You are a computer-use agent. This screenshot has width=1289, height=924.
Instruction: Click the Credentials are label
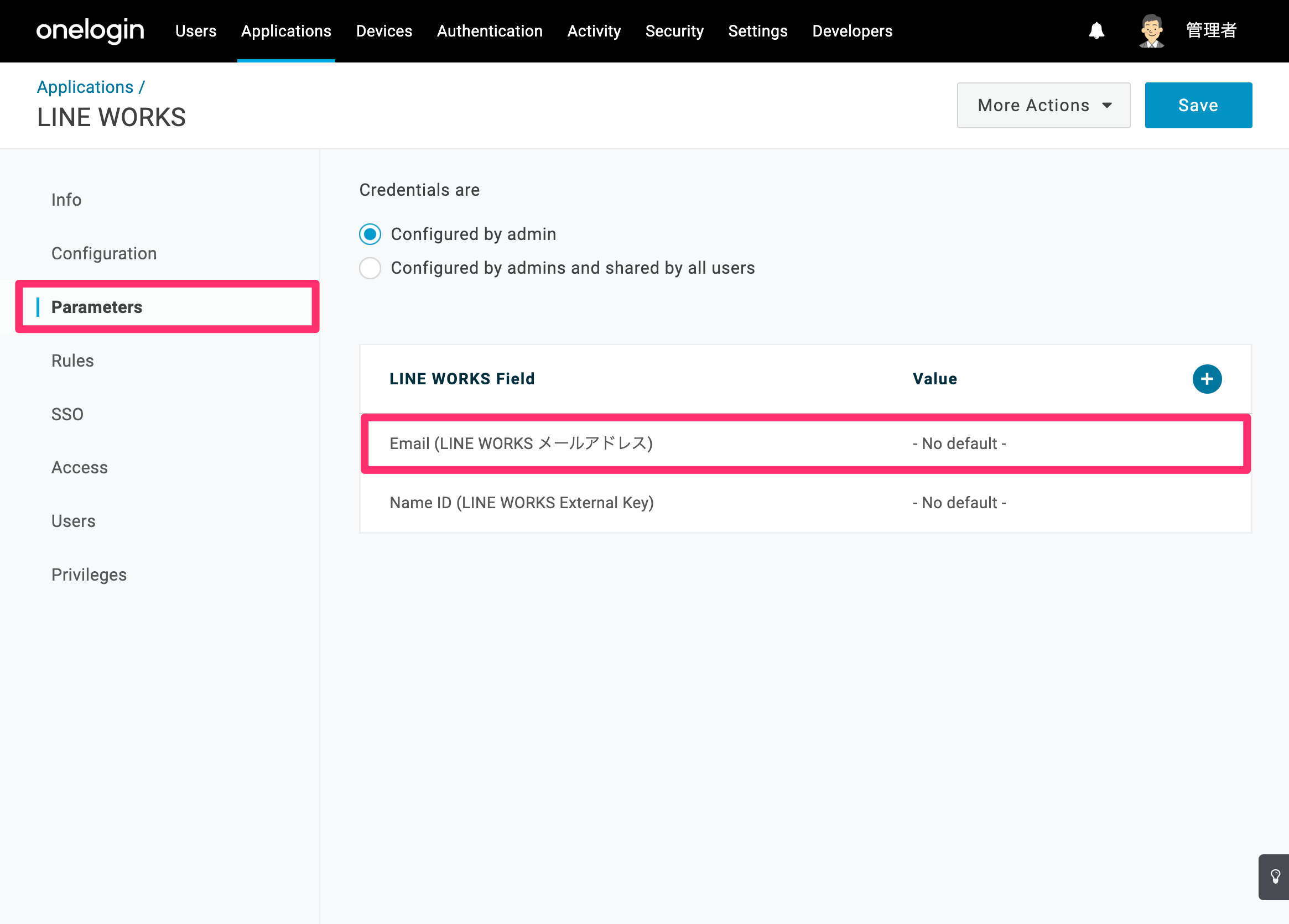coord(419,190)
